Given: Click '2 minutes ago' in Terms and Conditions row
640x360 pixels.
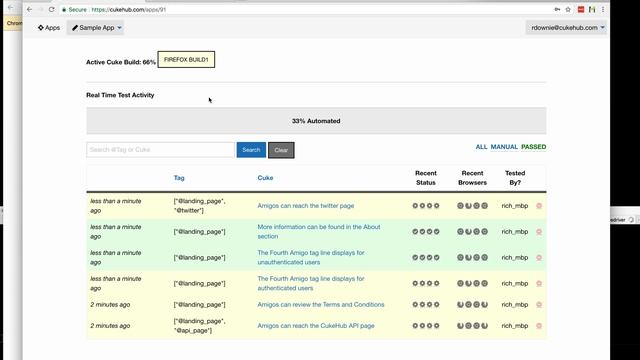Looking at the screenshot, I should [110, 304].
